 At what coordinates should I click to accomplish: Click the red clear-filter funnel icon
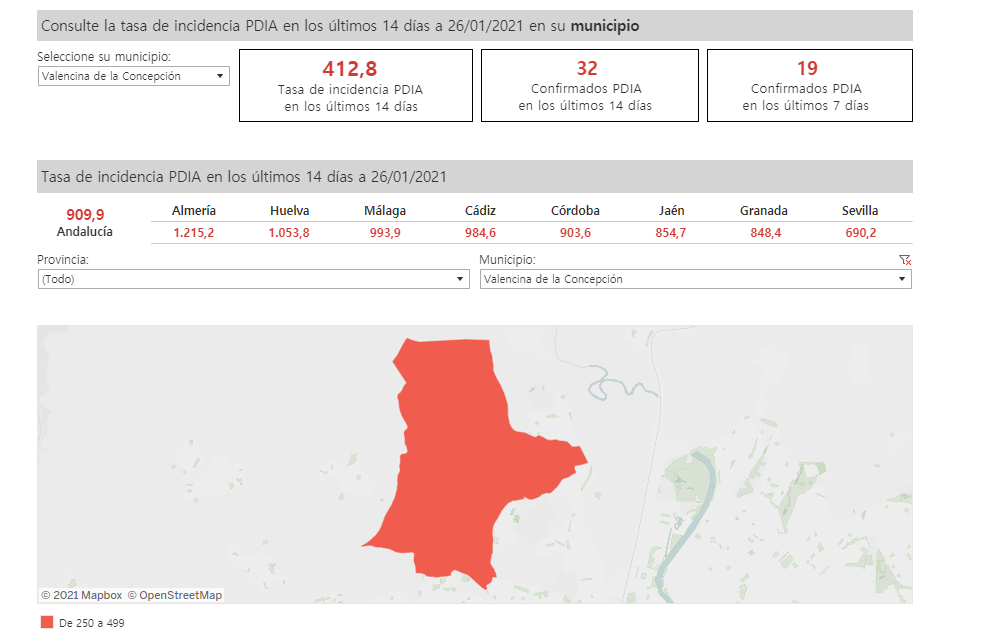point(905,260)
